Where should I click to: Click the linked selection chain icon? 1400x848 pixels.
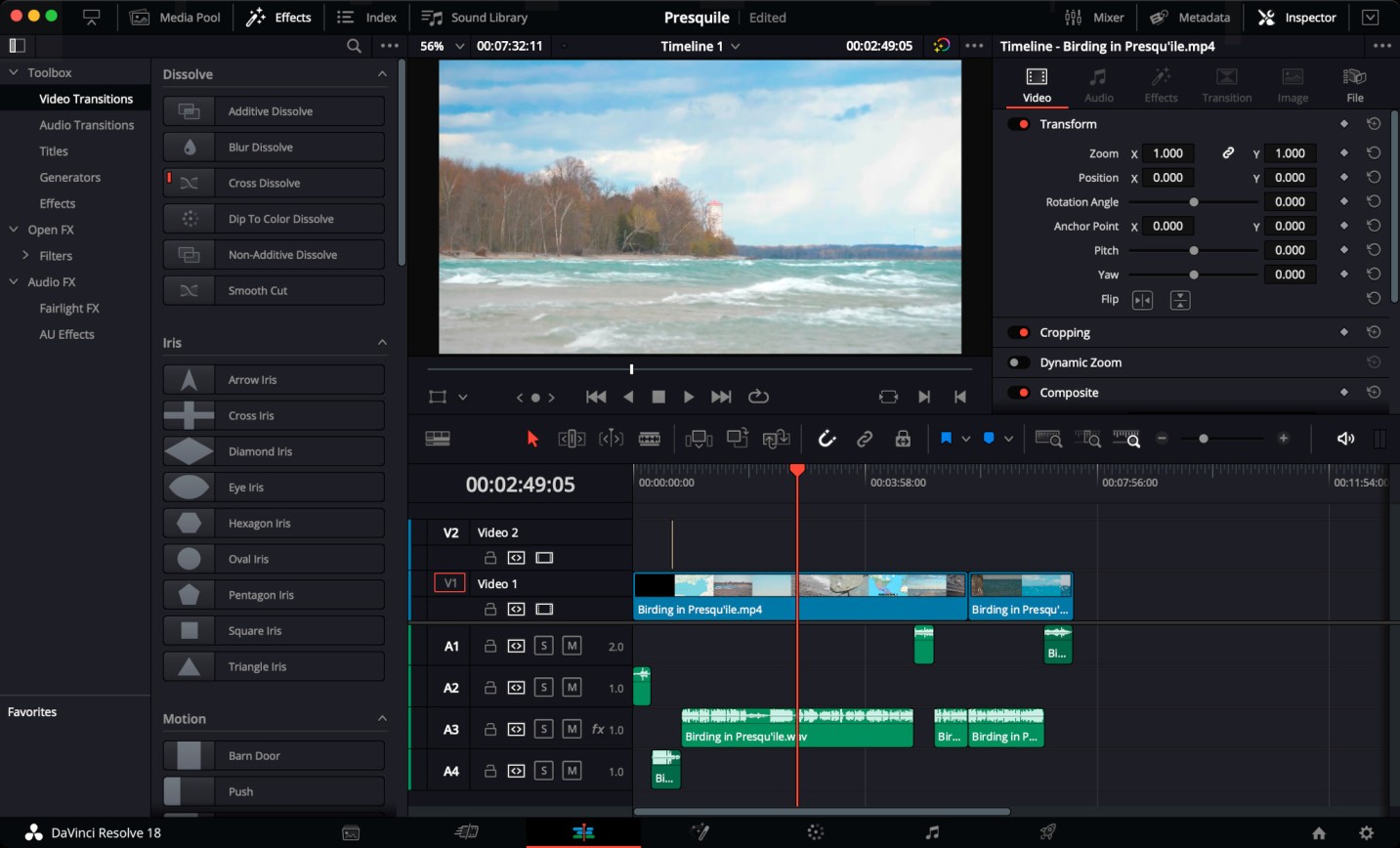(865, 439)
